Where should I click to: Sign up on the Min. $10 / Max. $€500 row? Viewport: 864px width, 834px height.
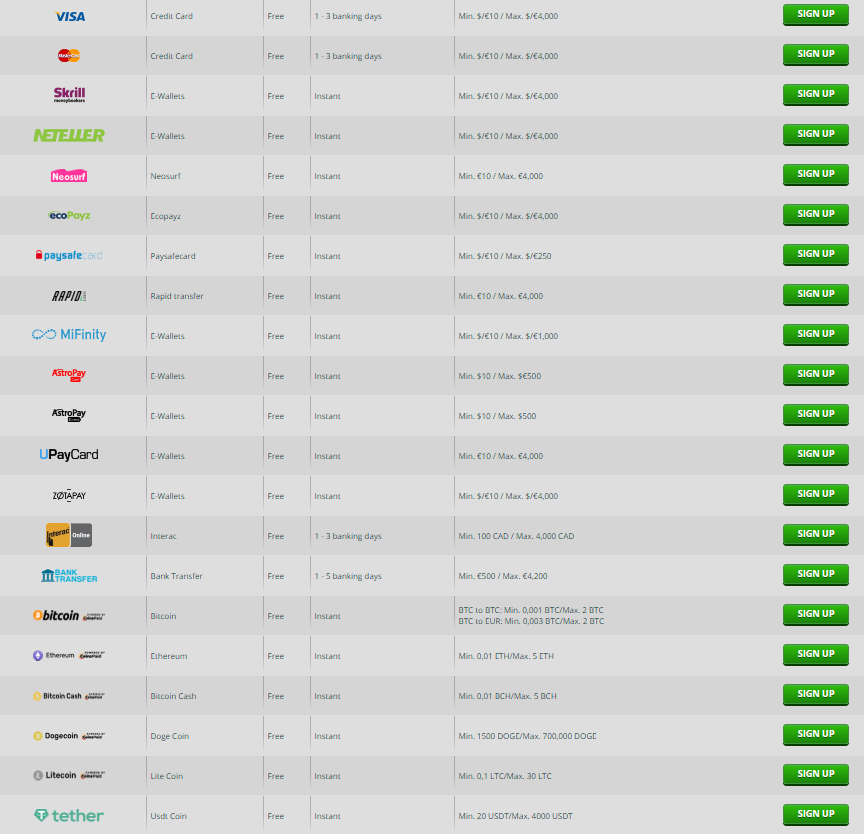(x=816, y=375)
